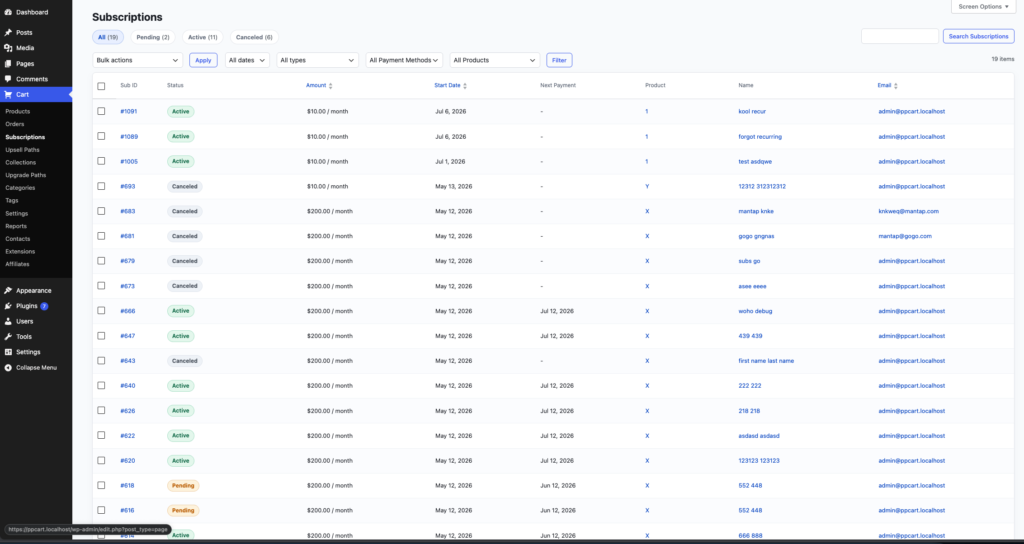This screenshot has height=544, width=1024.
Task: Click the Pending status badge of #618
Action: [x=184, y=485]
